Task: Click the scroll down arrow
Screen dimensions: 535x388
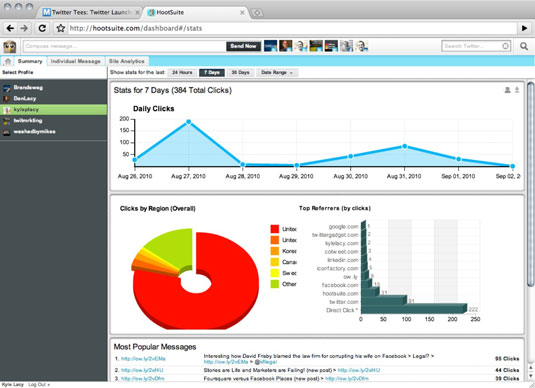Action: [531, 376]
